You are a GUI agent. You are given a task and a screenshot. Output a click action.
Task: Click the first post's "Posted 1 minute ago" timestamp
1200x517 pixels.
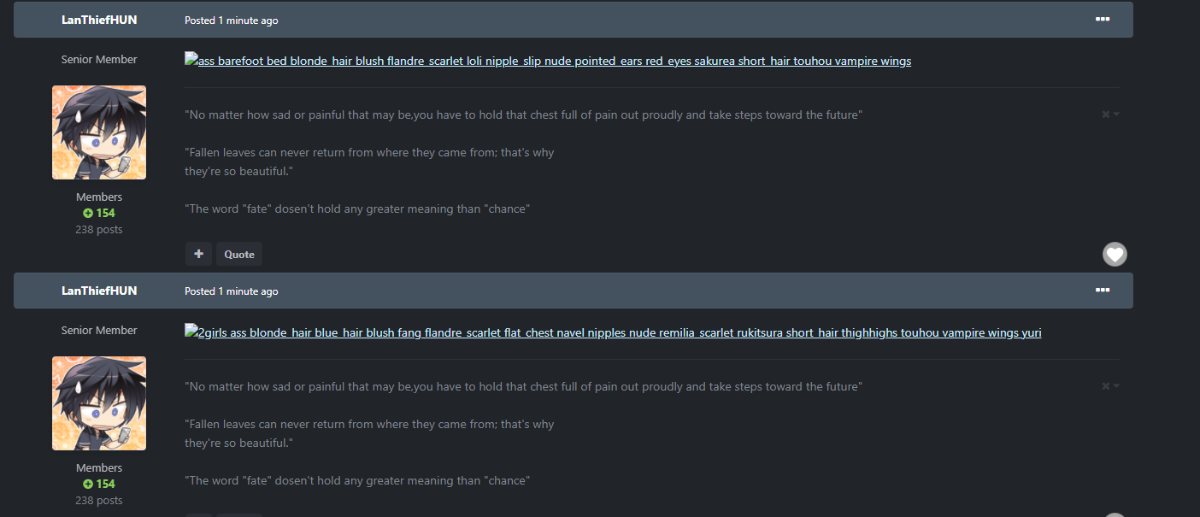pyautogui.click(x=231, y=20)
